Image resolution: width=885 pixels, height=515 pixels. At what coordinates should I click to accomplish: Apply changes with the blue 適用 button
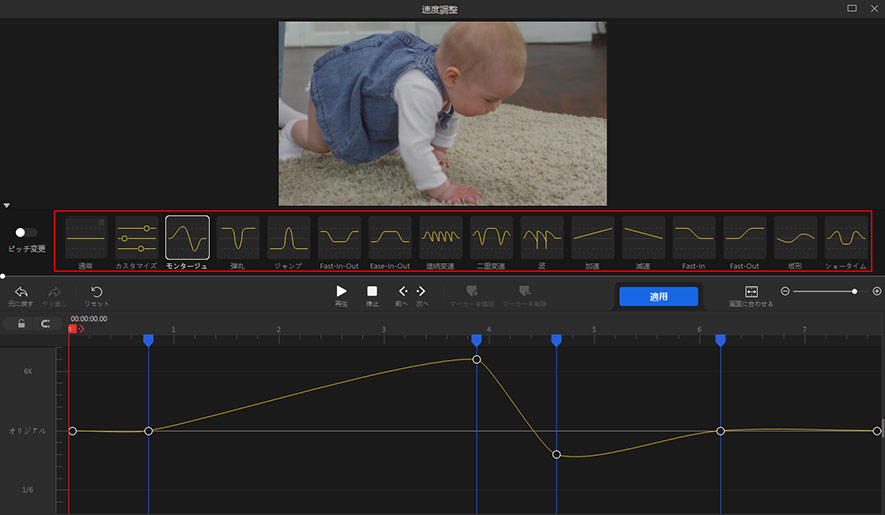tap(659, 296)
